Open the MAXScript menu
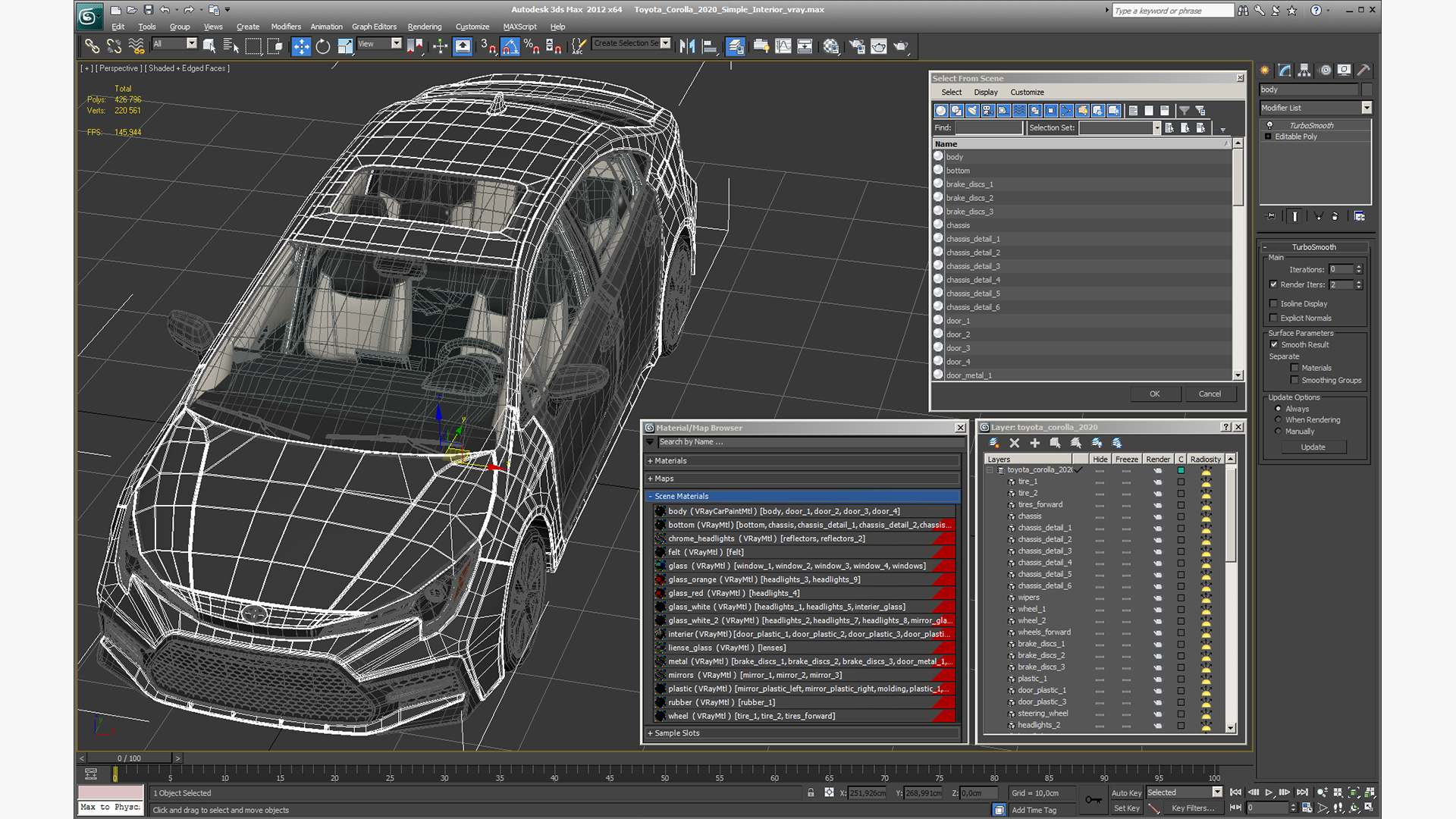The height and width of the screenshot is (819, 1456). coord(519,27)
